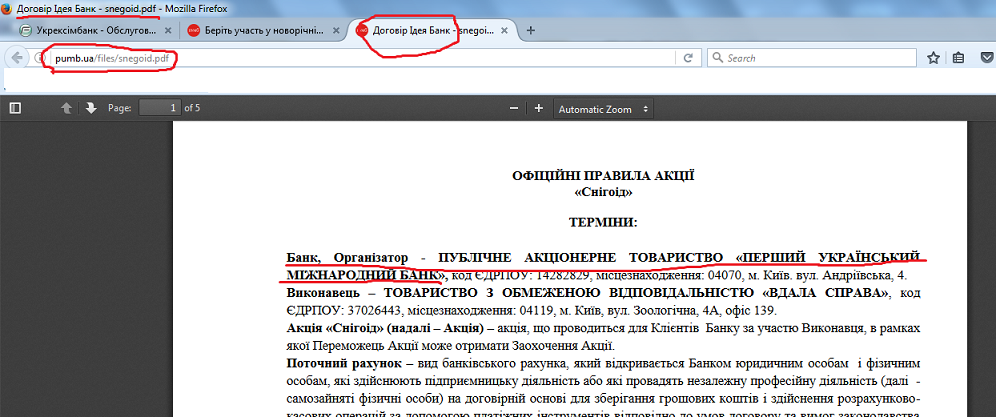Bookmark this page with star icon
The image size is (996, 417).
pyautogui.click(x=933, y=58)
